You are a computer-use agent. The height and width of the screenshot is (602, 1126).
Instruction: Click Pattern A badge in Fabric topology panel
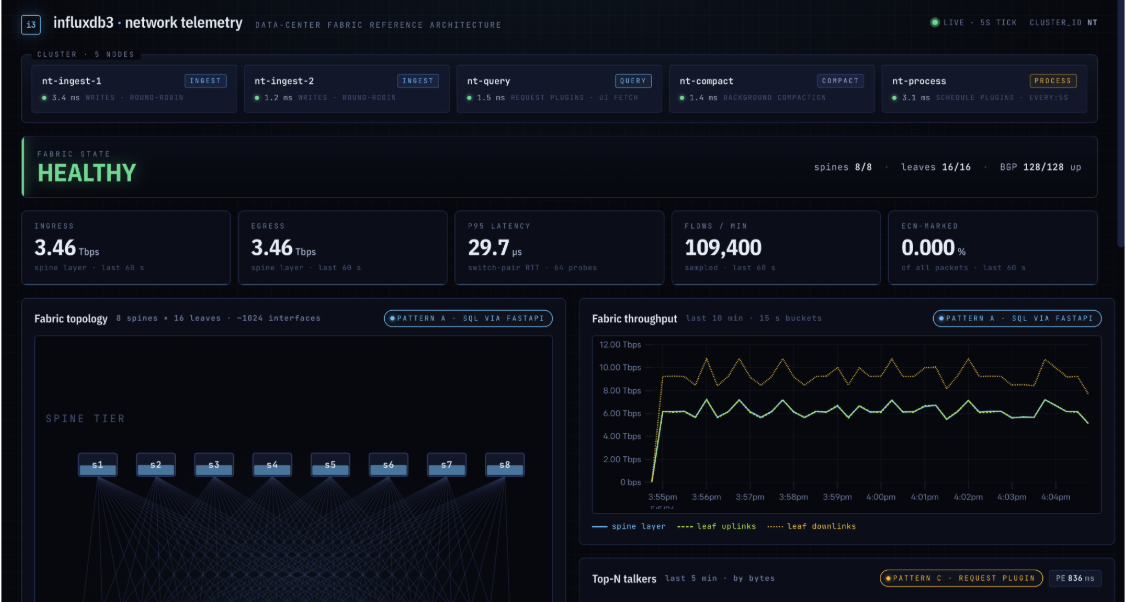pos(468,318)
